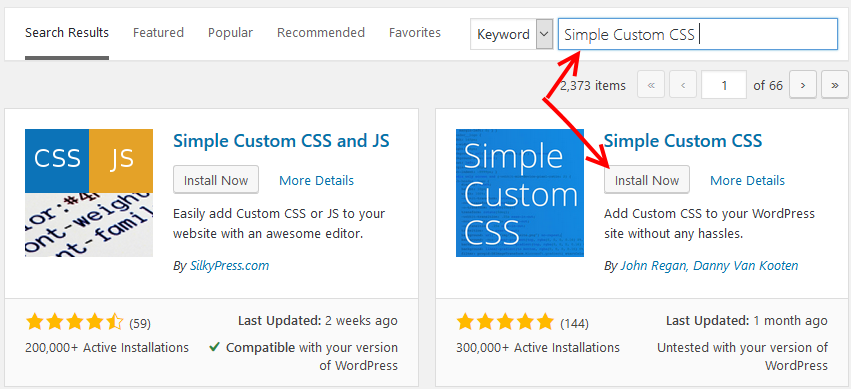Open the Search Results tab

click(x=67, y=33)
